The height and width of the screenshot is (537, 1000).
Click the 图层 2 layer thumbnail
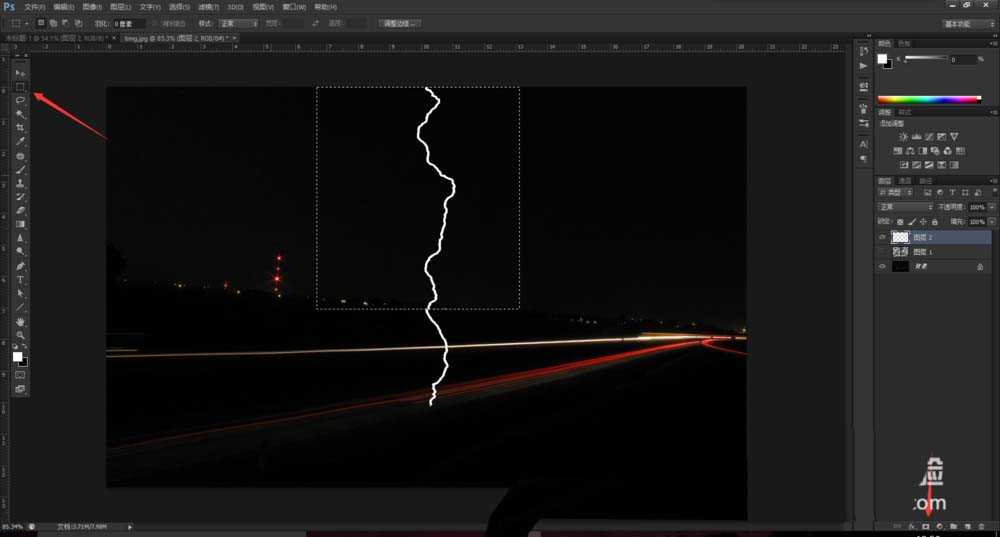[x=900, y=238]
